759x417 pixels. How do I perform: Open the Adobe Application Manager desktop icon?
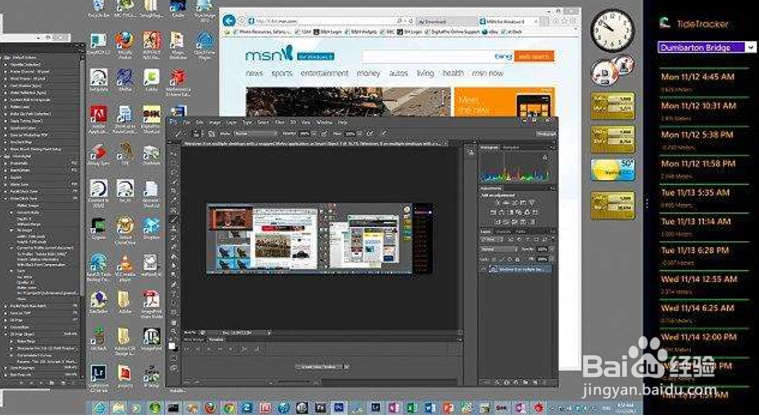[x=99, y=120]
